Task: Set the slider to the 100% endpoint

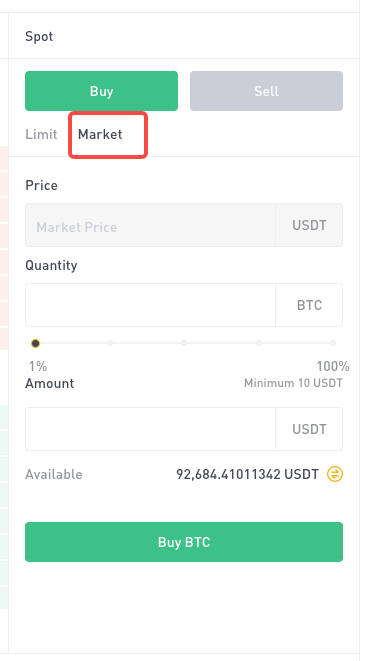Action: [333, 343]
